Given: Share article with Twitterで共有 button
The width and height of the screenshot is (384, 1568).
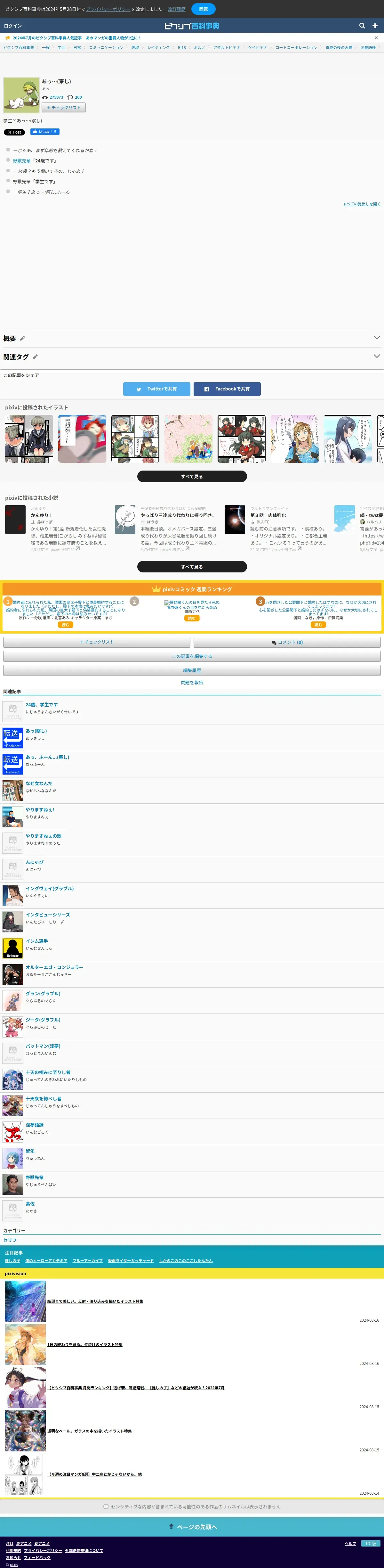Looking at the screenshot, I should [157, 389].
